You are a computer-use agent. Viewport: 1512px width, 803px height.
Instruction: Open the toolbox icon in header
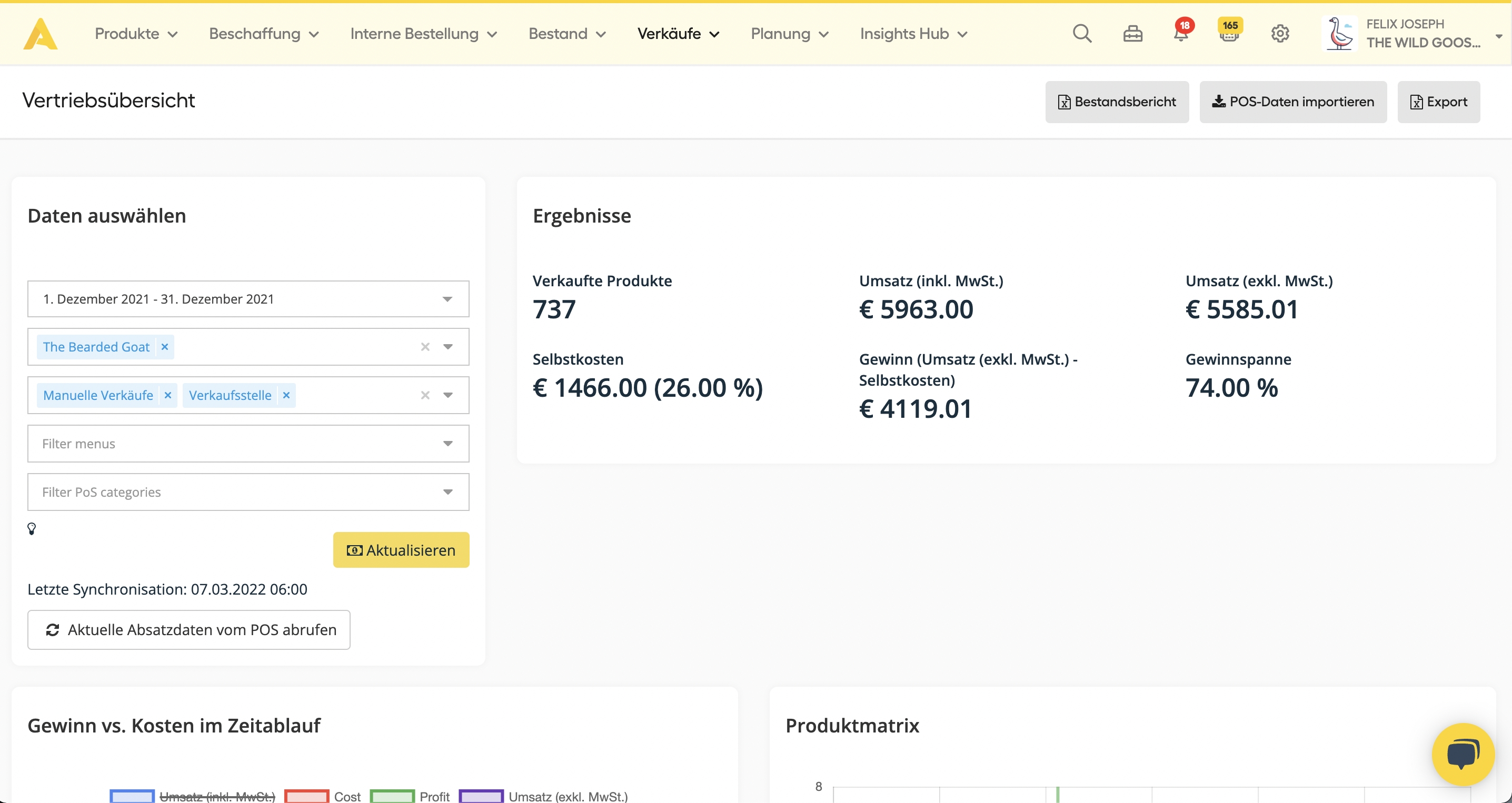[x=1132, y=34]
